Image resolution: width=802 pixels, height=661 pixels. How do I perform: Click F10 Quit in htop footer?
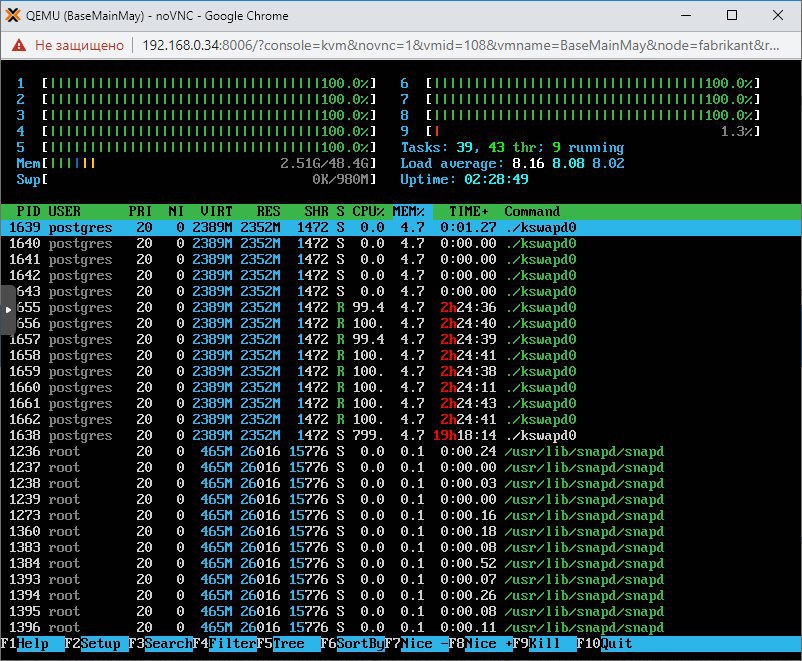[x=604, y=644]
